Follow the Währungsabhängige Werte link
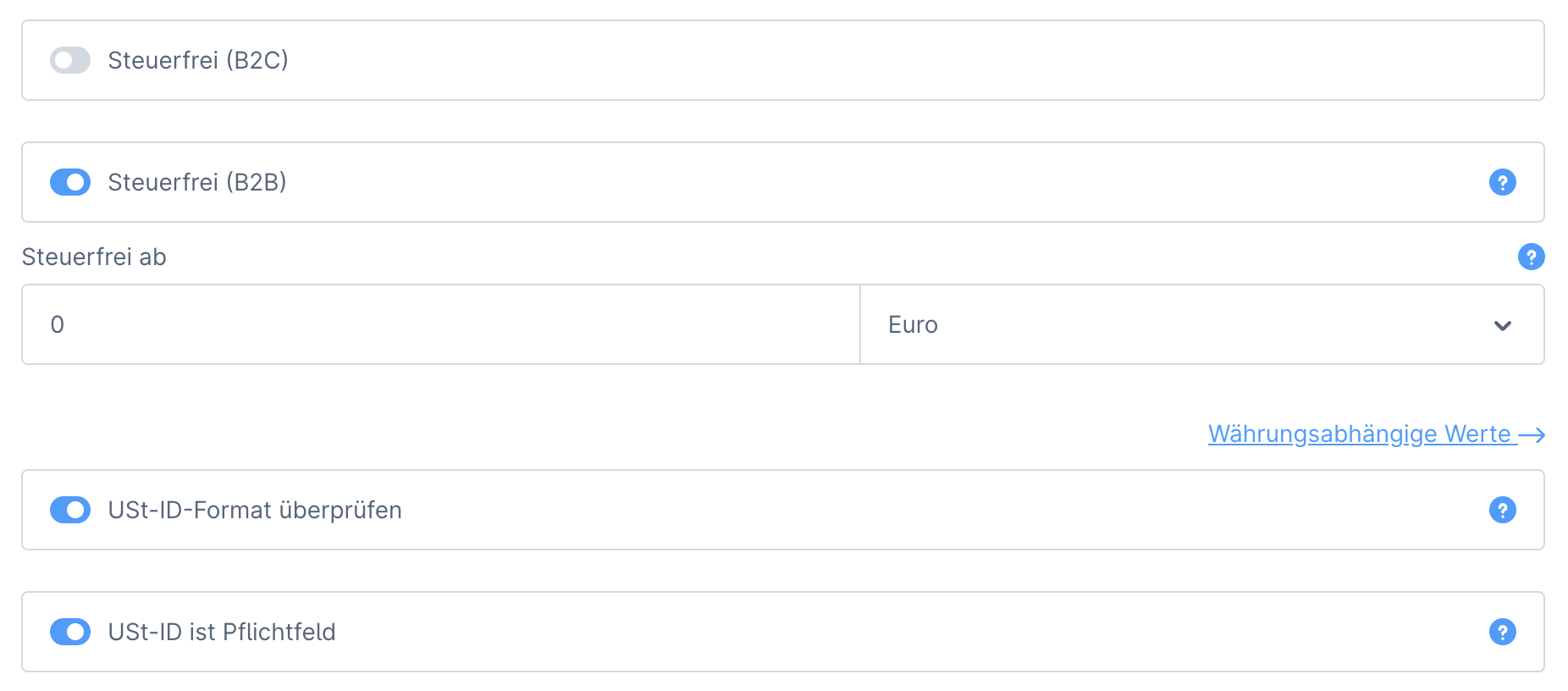The width and height of the screenshot is (1568, 691). [1359, 434]
